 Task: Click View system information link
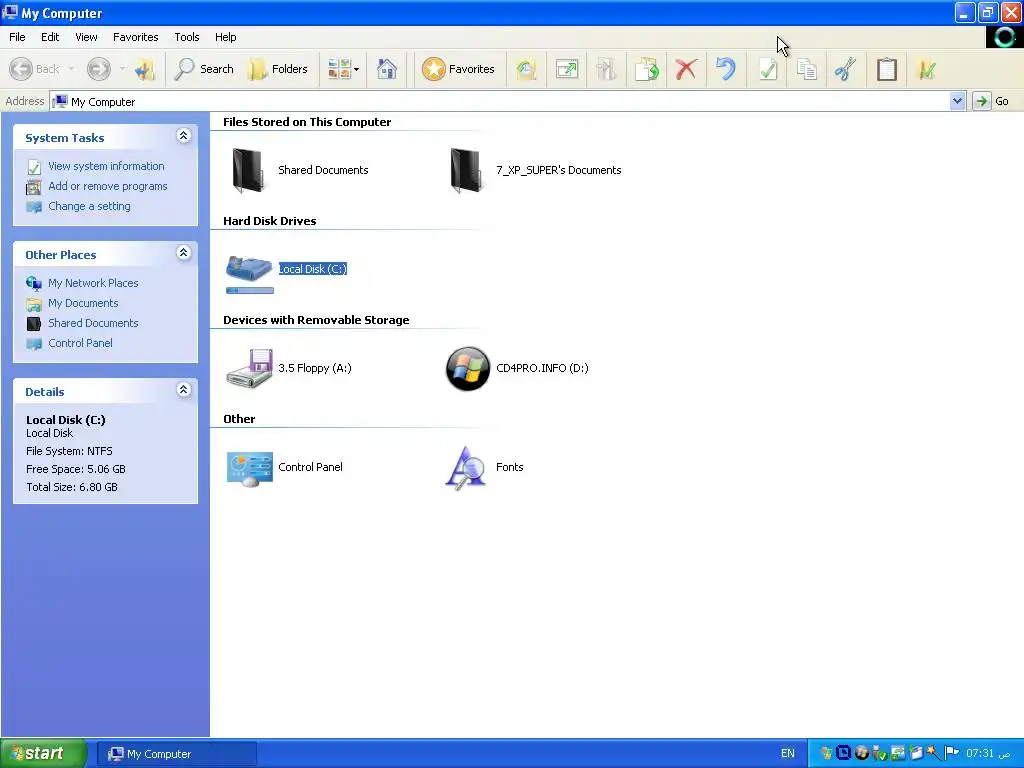106,166
